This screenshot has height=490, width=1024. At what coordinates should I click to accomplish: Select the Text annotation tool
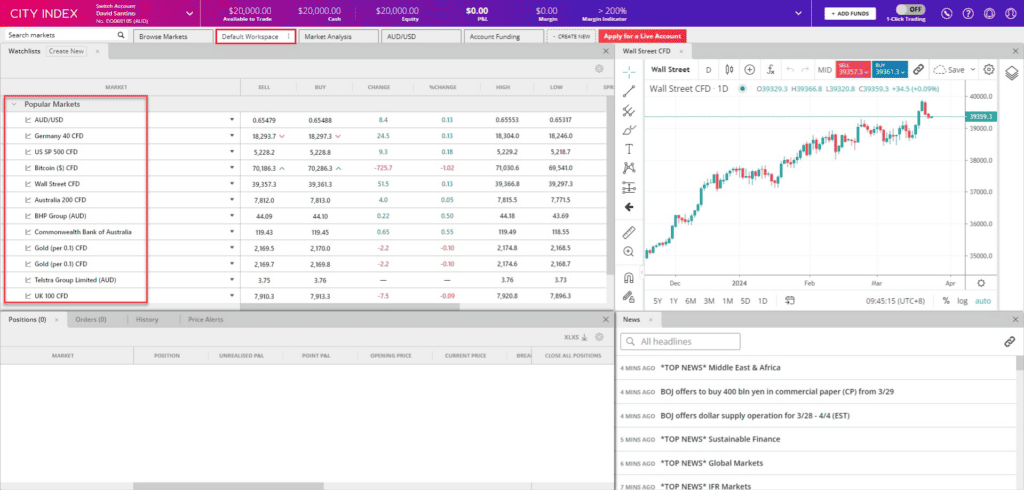[x=629, y=149]
